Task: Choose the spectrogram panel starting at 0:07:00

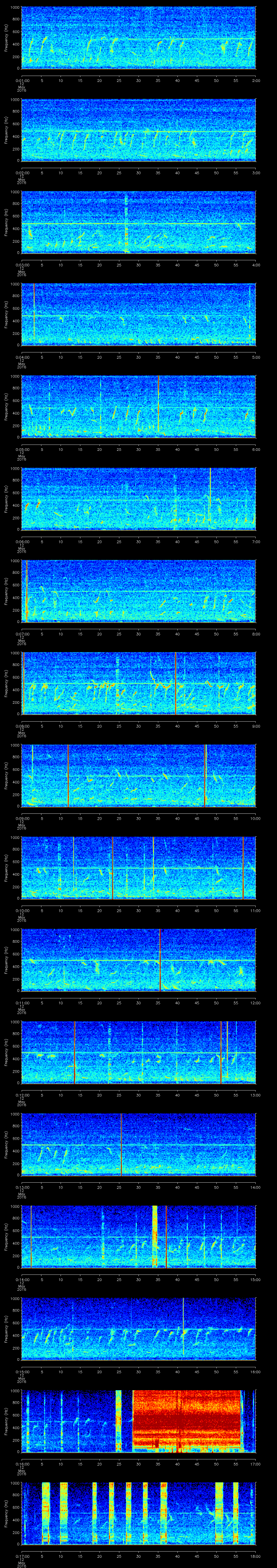Action: click(x=139, y=591)
